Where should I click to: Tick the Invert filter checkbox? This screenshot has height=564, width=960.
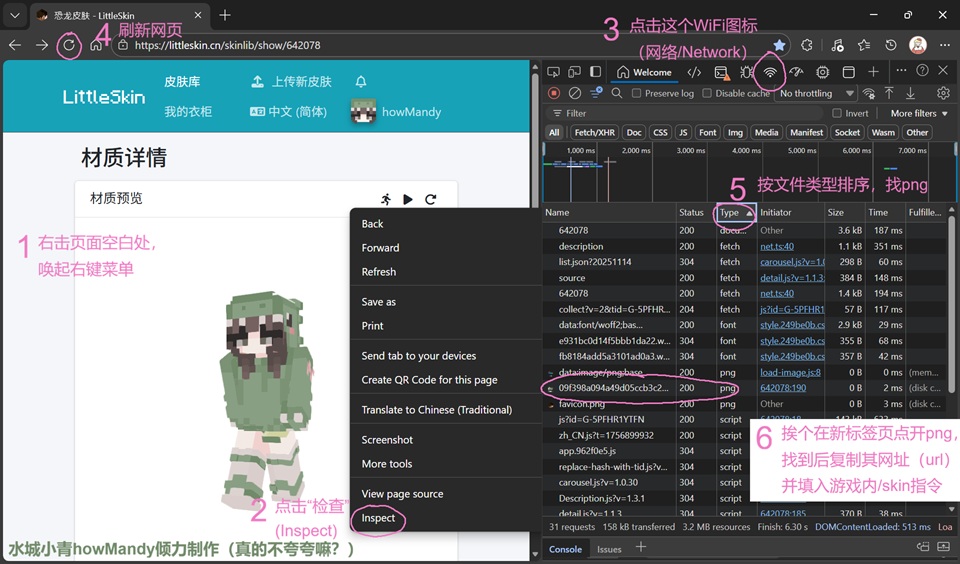836,113
